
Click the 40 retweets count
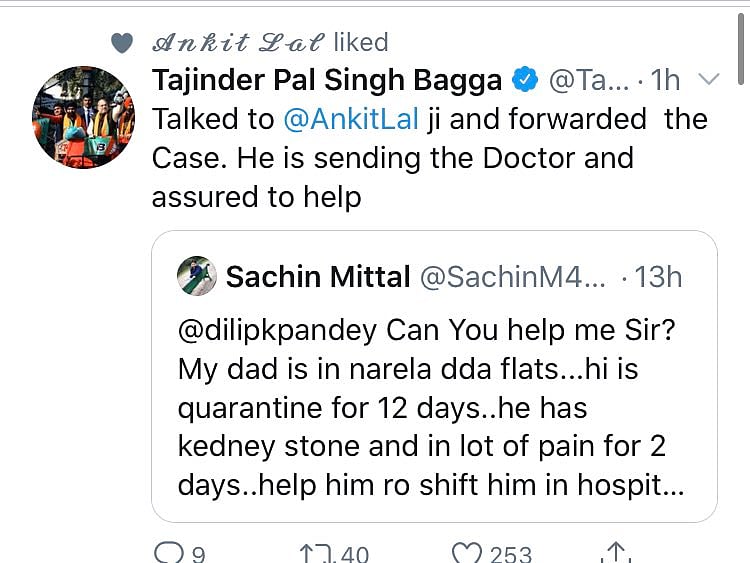[354, 553]
